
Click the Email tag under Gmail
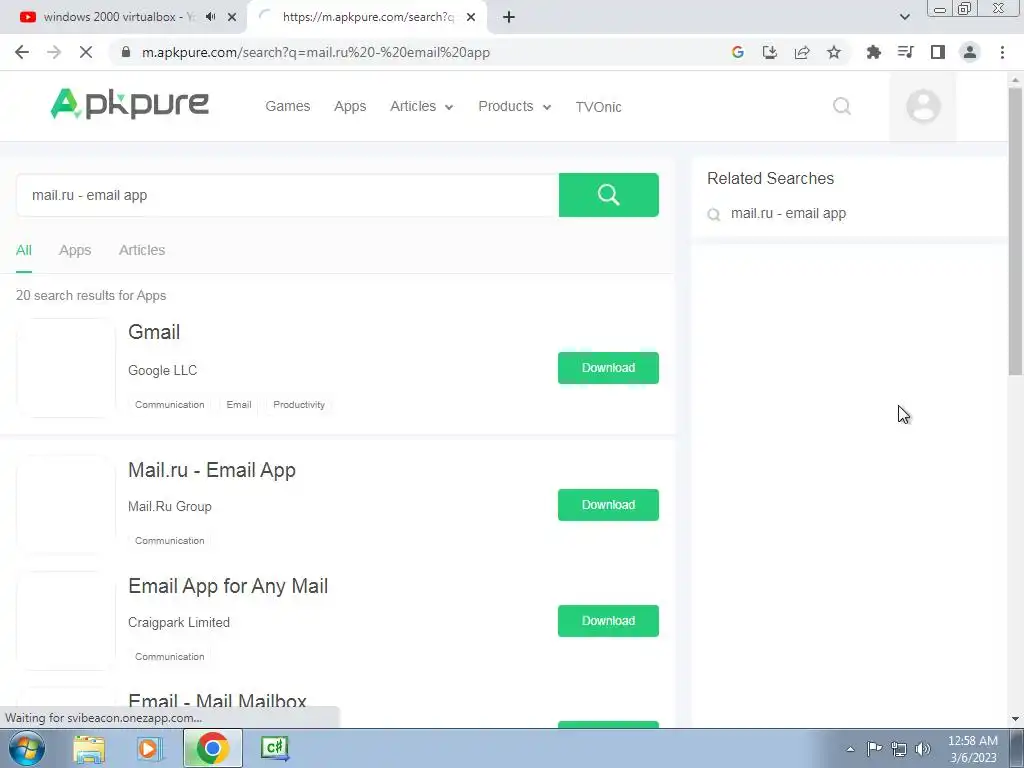point(239,405)
